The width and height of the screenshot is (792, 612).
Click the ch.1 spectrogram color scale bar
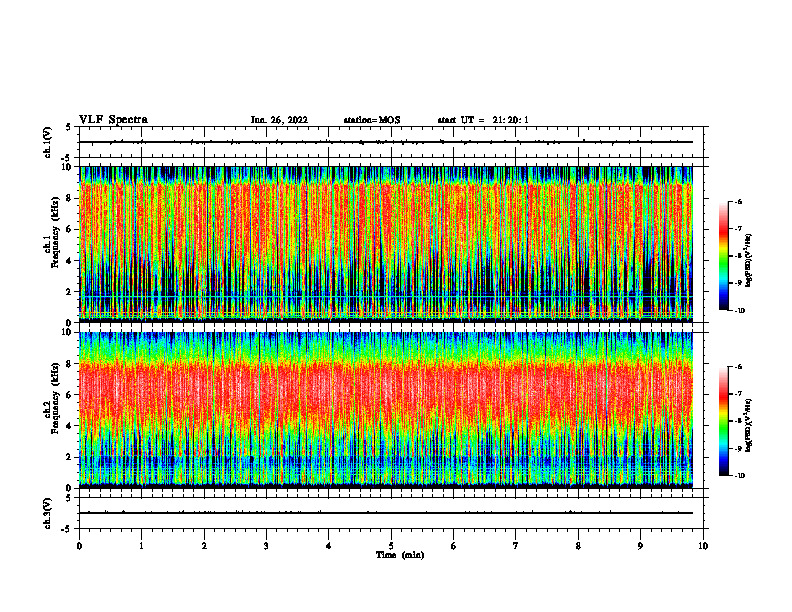723,256
